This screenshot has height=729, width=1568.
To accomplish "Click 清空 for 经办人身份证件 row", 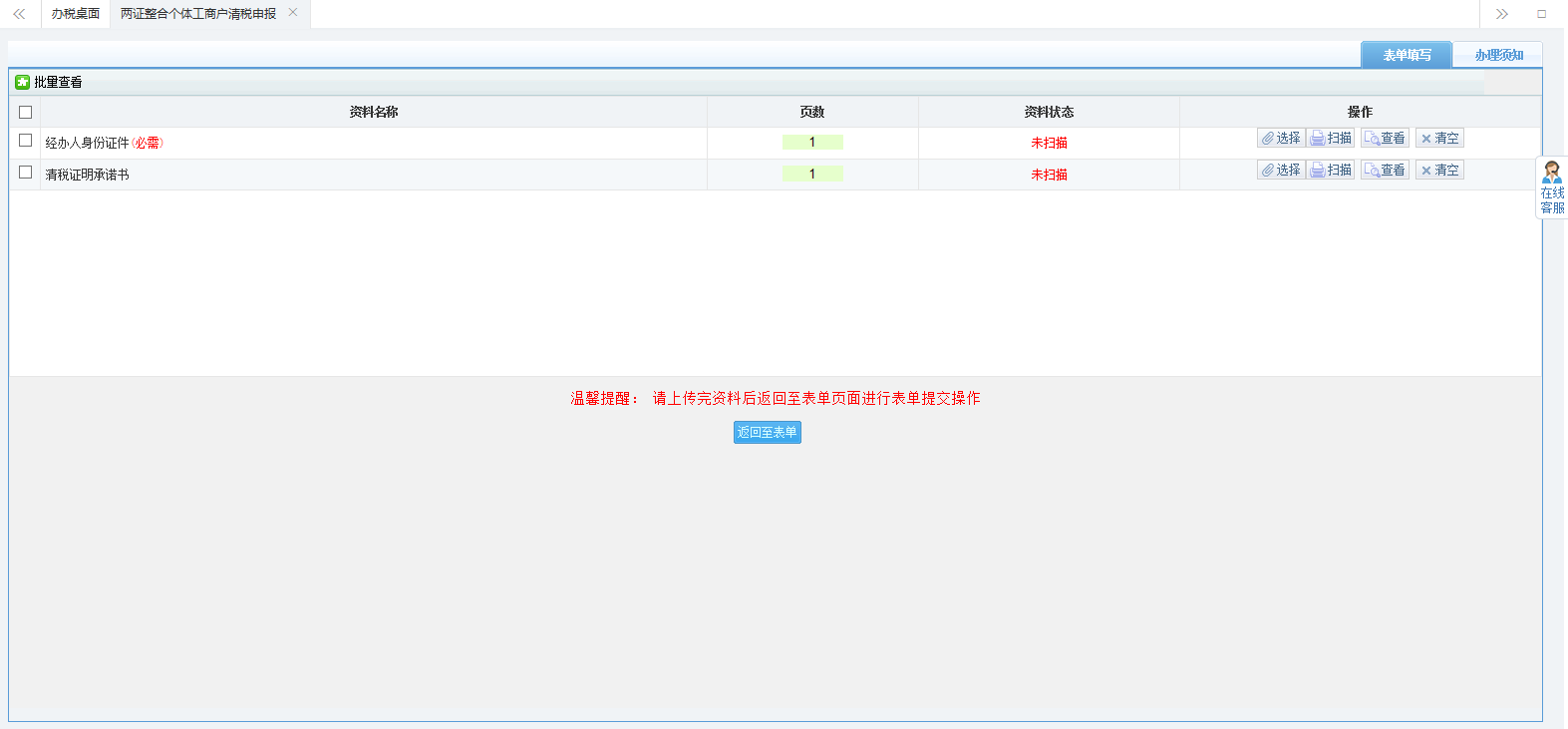I will 1439,139.
